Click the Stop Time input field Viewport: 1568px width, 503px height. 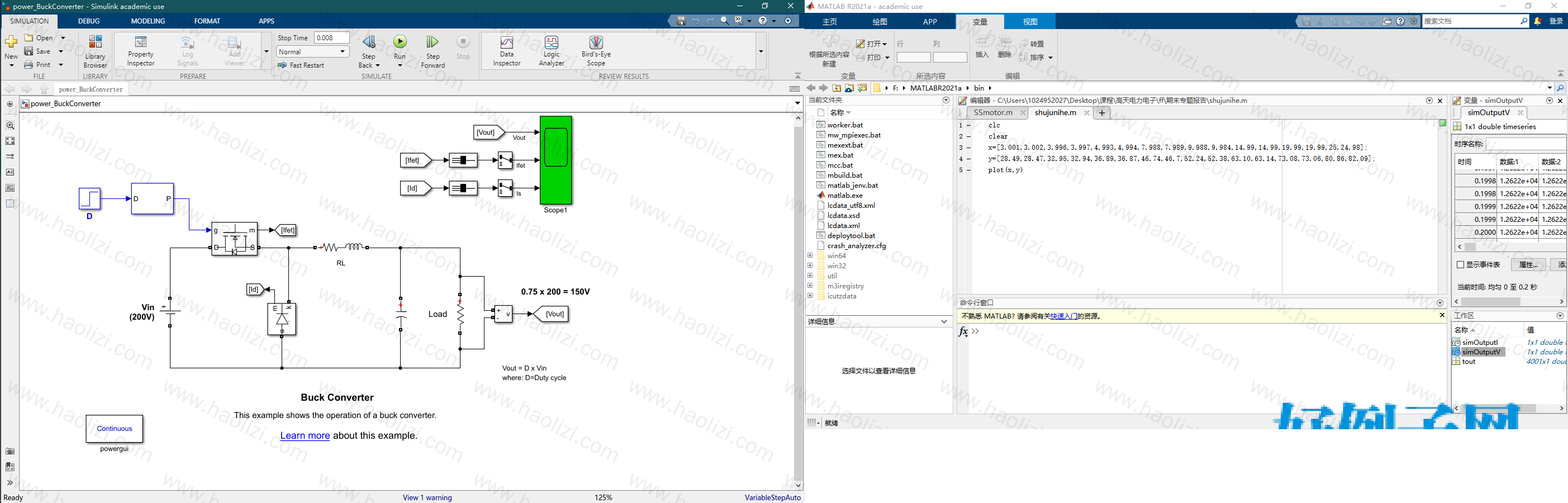pos(331,38)
